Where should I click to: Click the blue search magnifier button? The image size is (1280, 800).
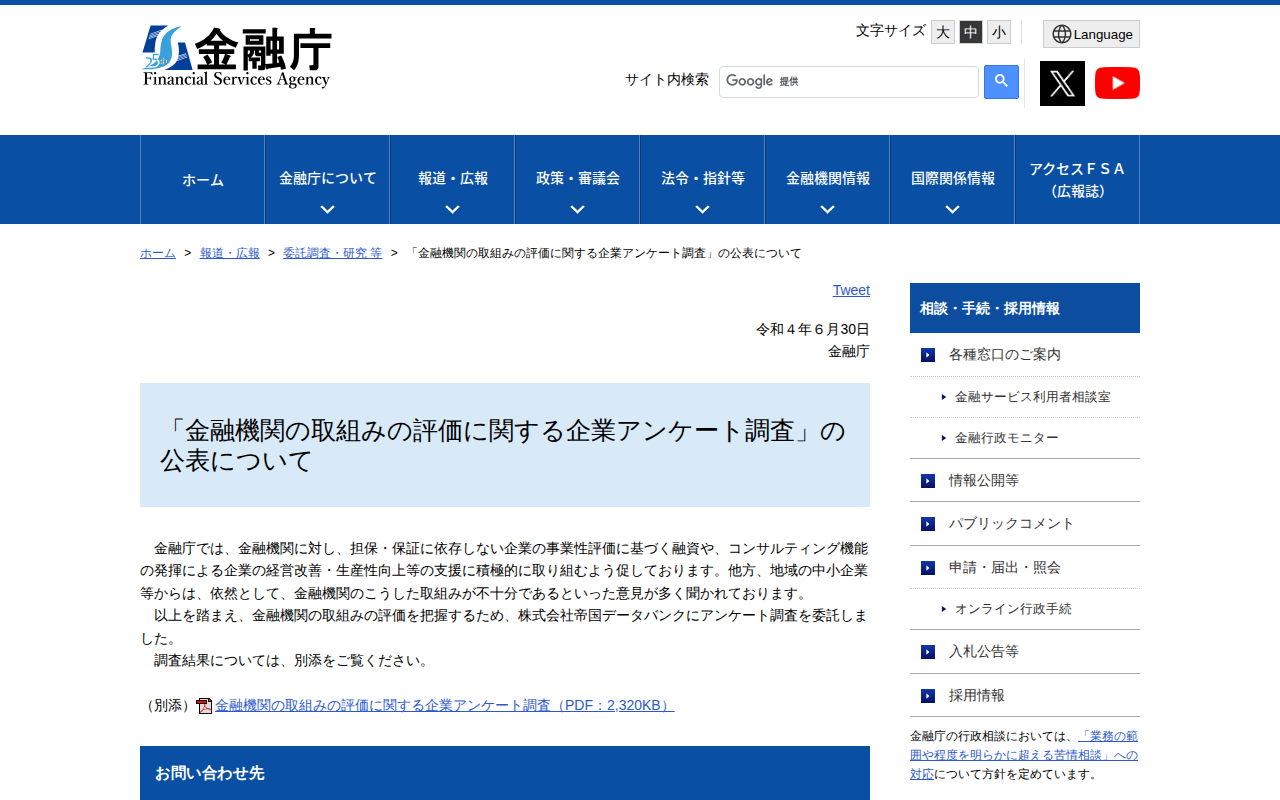(1001, 81)
